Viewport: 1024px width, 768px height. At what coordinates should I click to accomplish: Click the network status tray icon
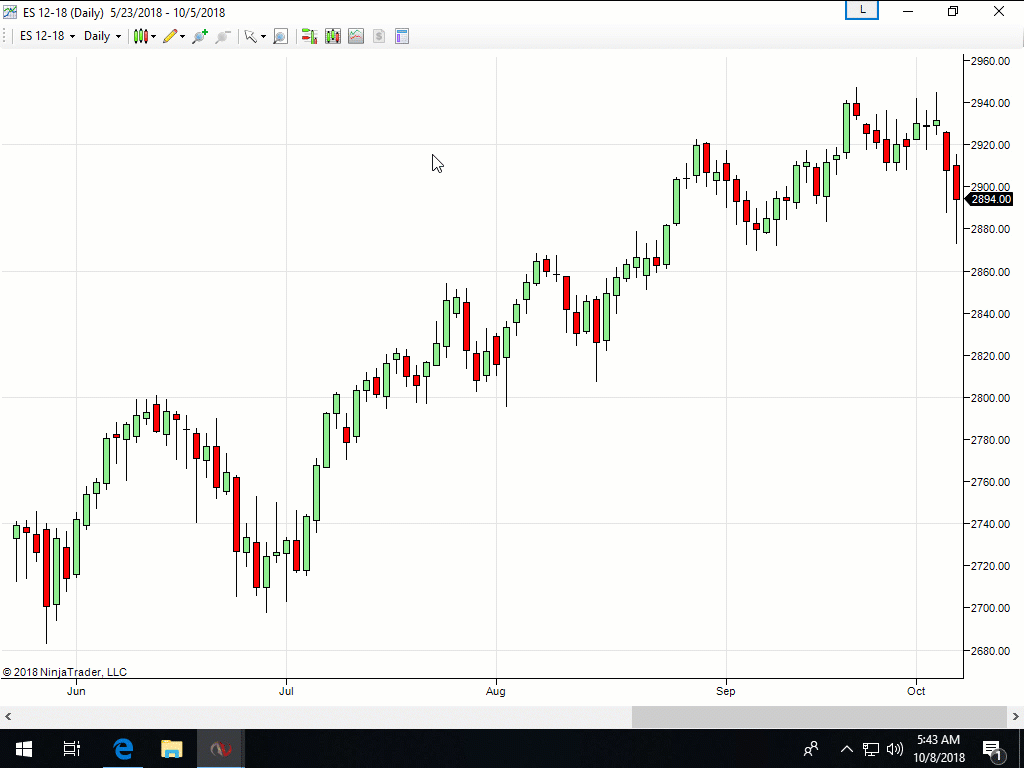(871, 748)
